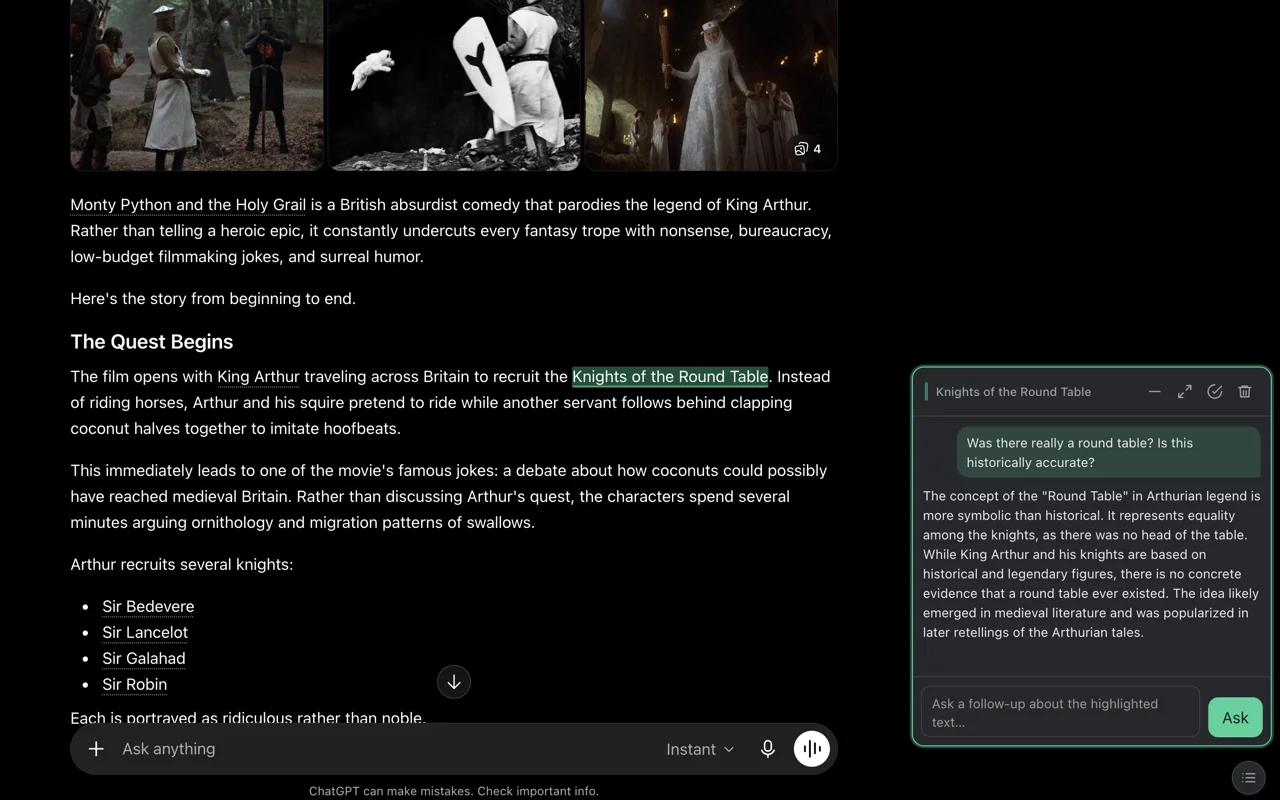Viewport: 1280px width, 800px height.
Task: Open the list icon at bottom right
Action: 1248,777
